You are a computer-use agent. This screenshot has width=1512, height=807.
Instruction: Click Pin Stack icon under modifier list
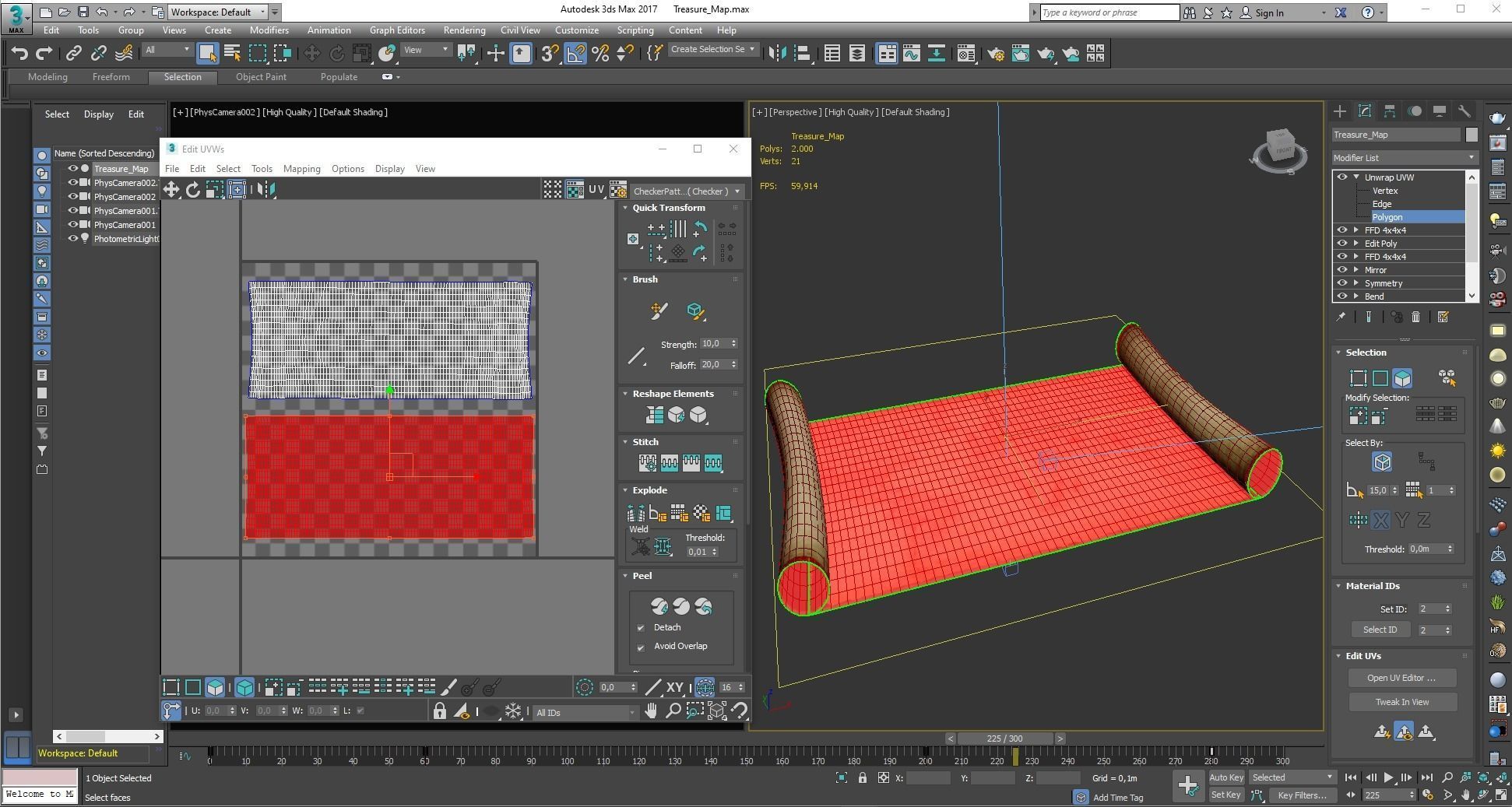point(1340,317)
